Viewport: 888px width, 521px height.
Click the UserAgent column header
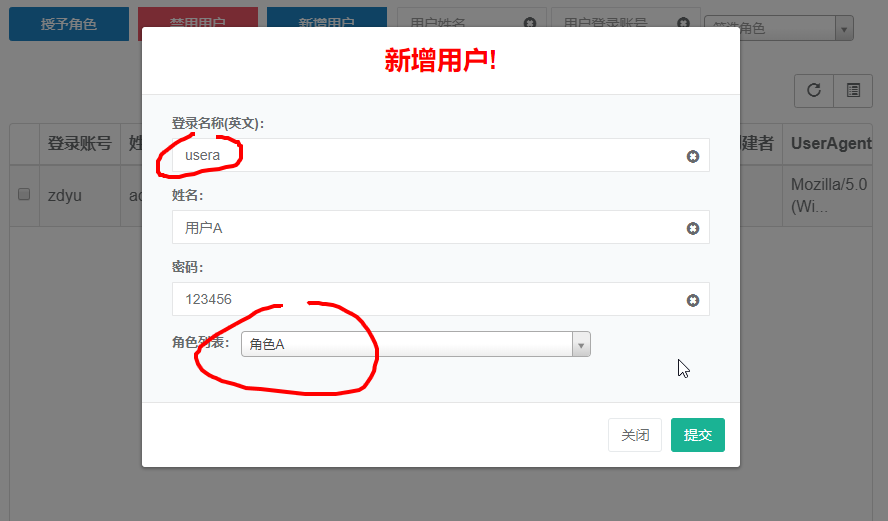[831, 144]
